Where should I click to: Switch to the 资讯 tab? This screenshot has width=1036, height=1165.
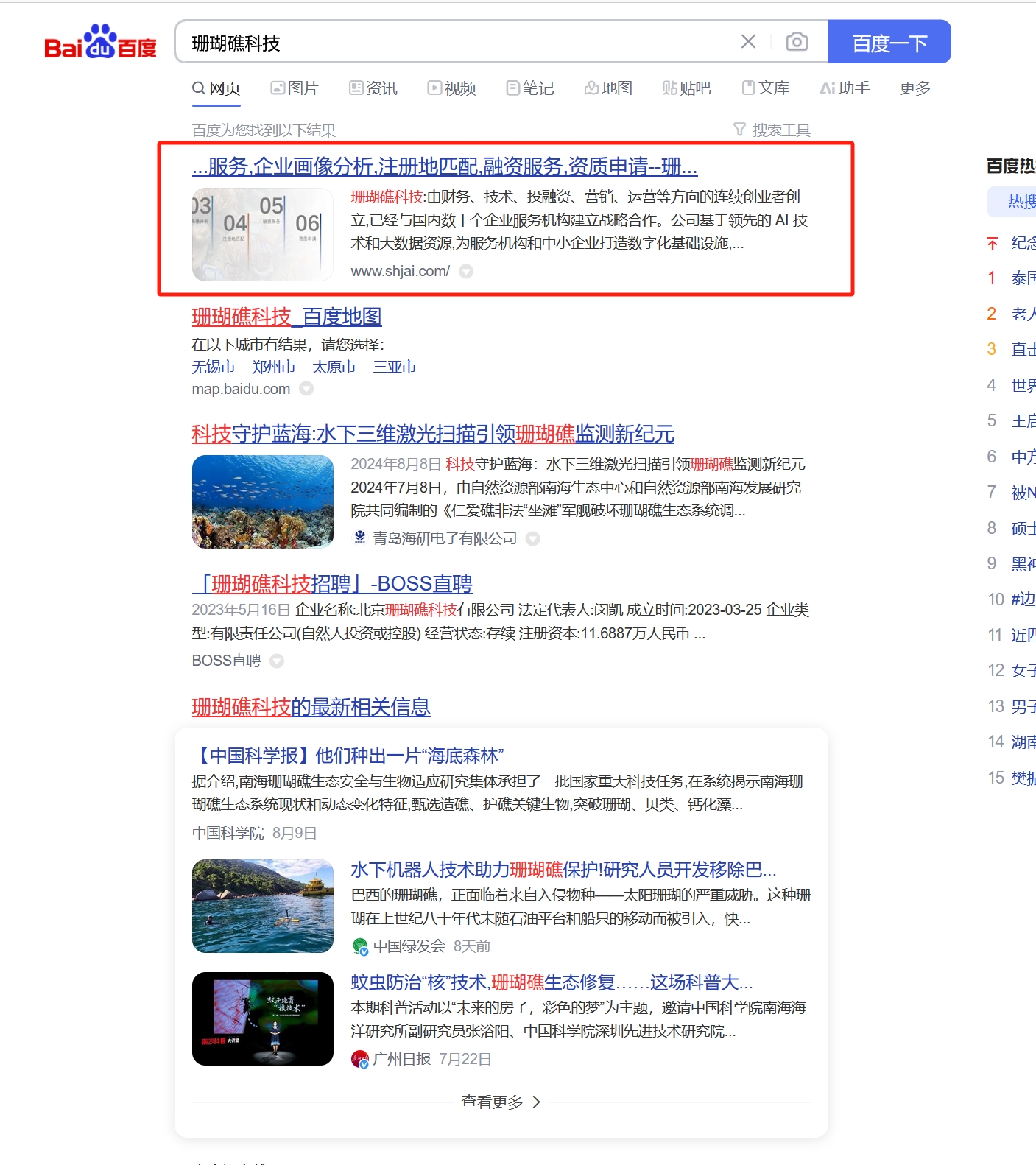pyautogui.click(x=373, y=88)
